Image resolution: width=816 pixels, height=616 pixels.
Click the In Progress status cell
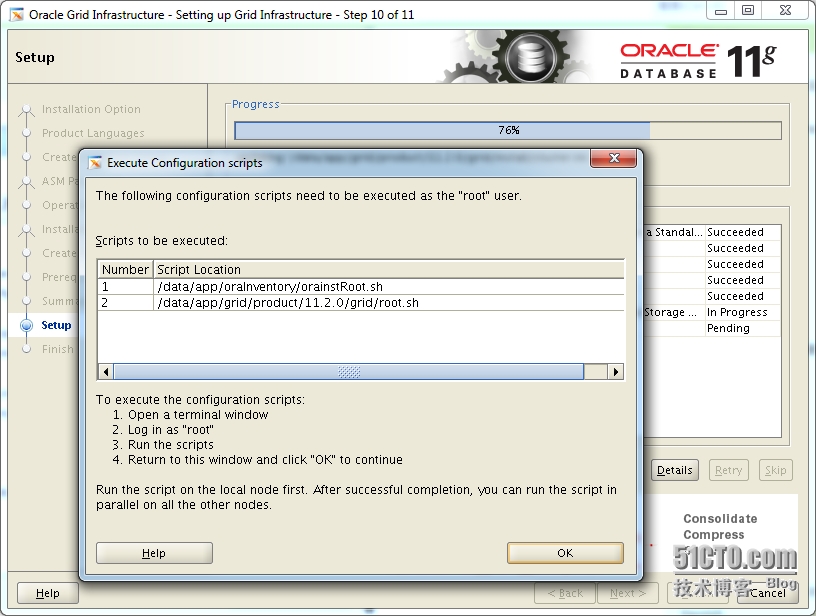[x=743, y=312]
